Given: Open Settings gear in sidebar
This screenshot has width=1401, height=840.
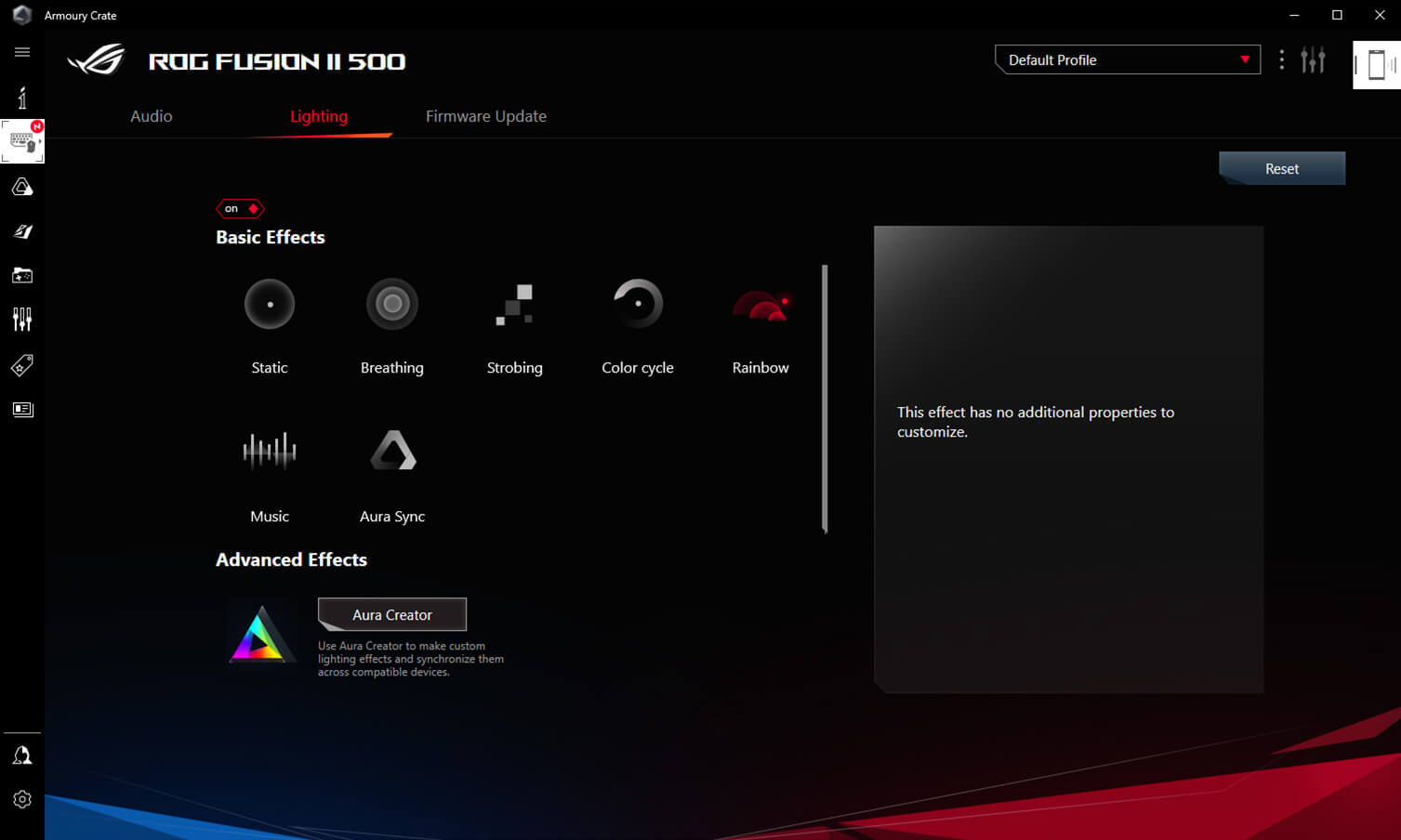Looking at the screenshot, I should (22, 799).
